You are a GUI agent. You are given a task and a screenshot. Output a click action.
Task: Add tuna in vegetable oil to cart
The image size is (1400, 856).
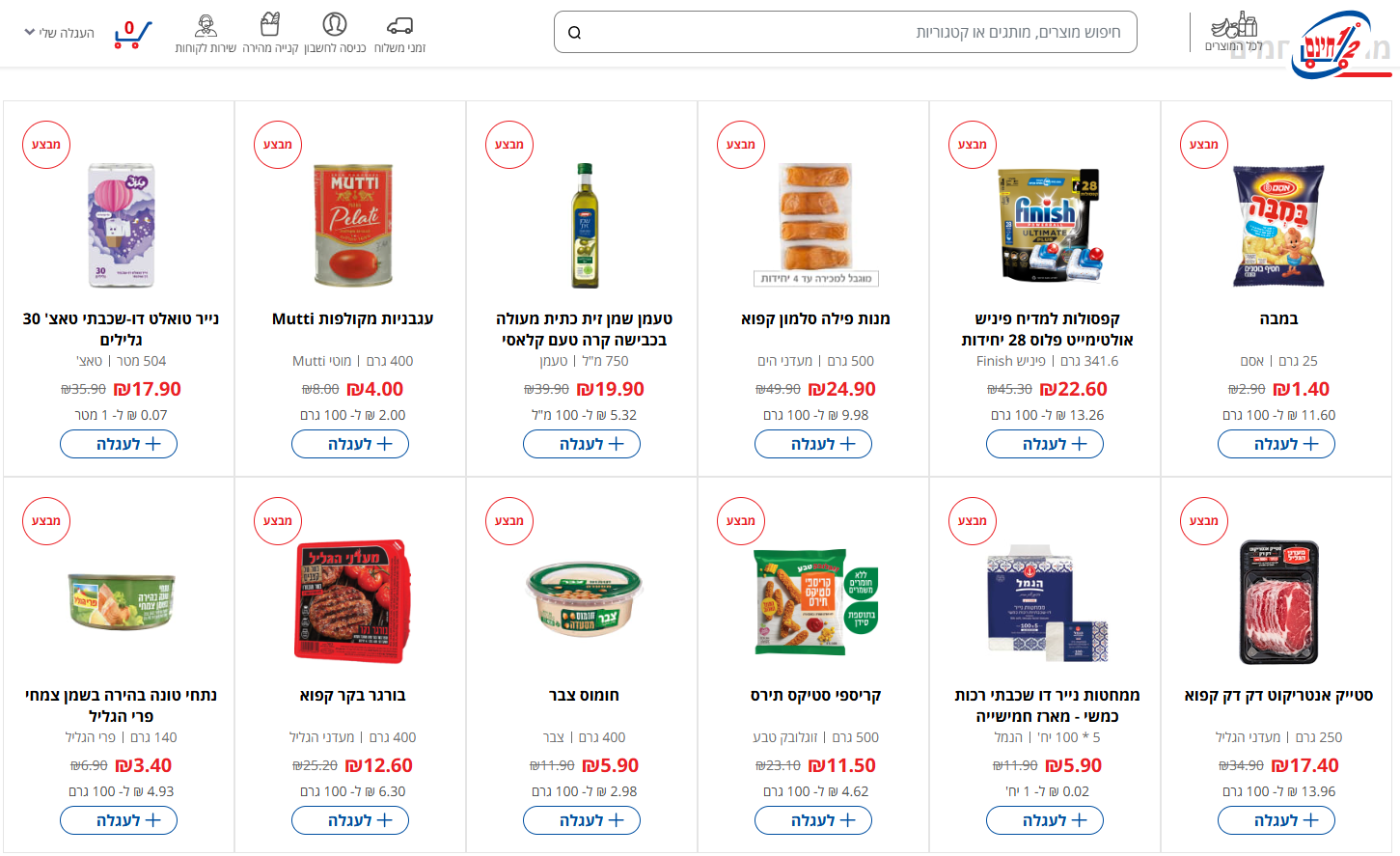coord(118,820)
